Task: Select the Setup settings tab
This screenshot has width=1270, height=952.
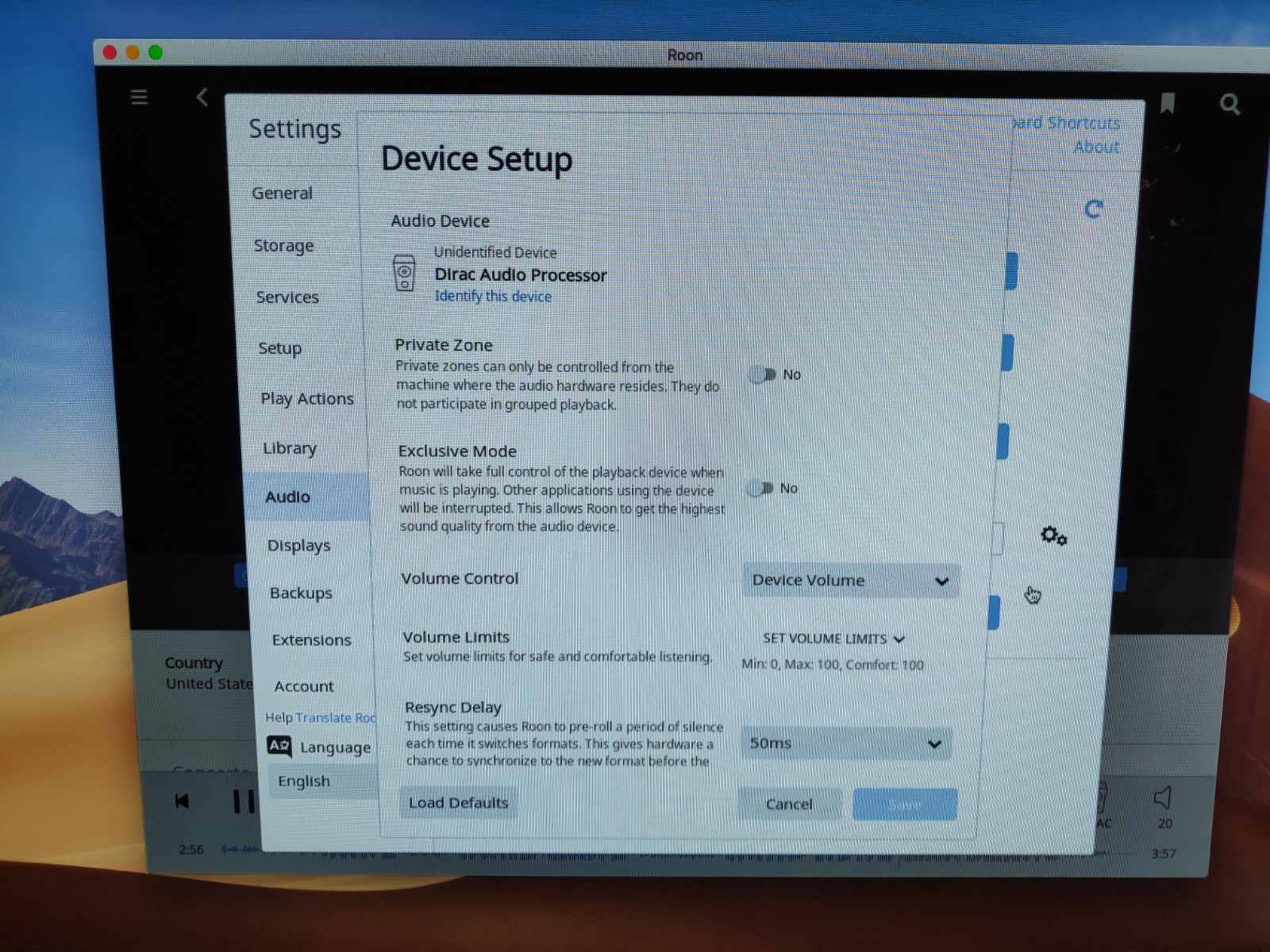Action: [279, 348]
